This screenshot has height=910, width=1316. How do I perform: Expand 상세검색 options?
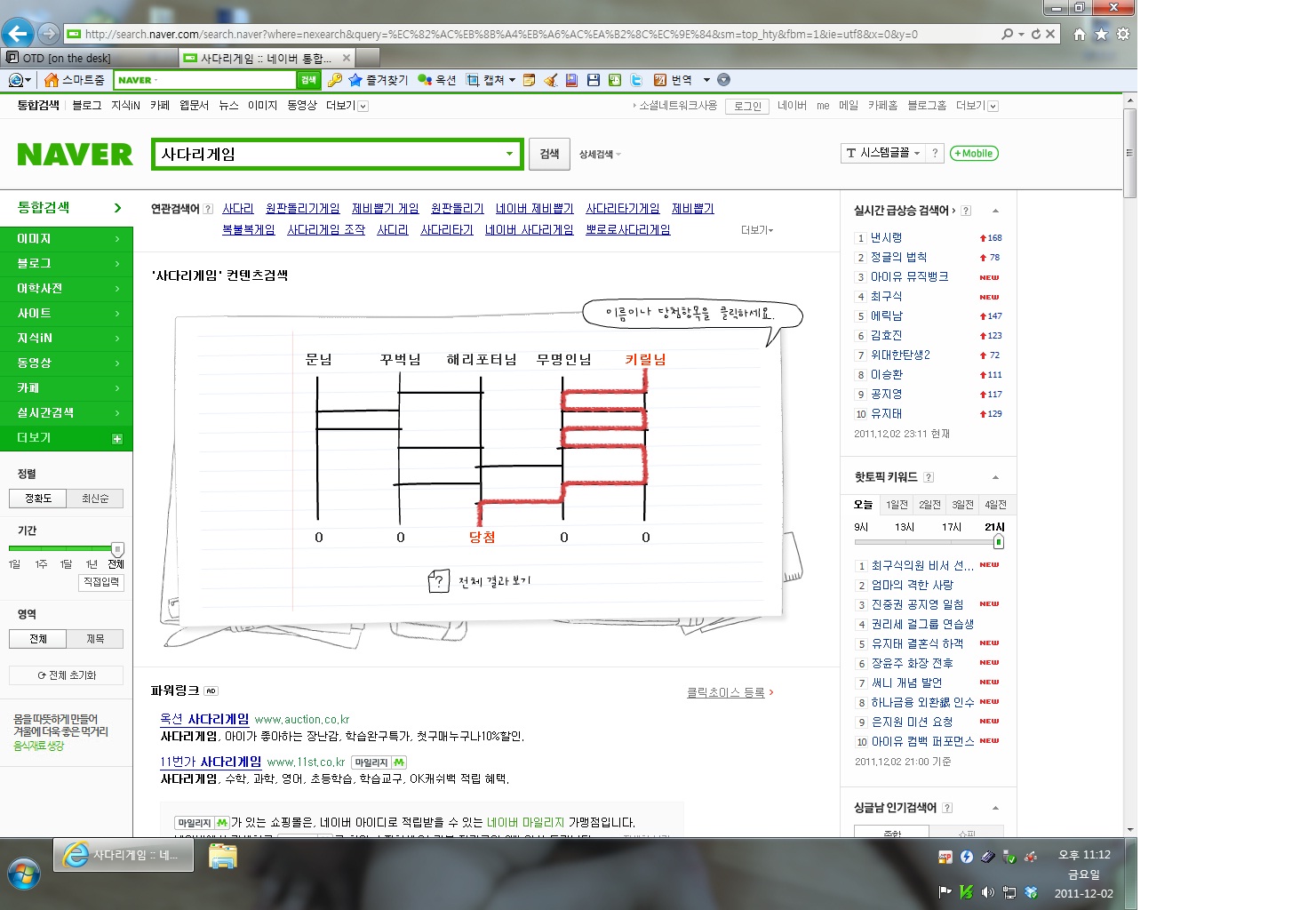point(600,155)
